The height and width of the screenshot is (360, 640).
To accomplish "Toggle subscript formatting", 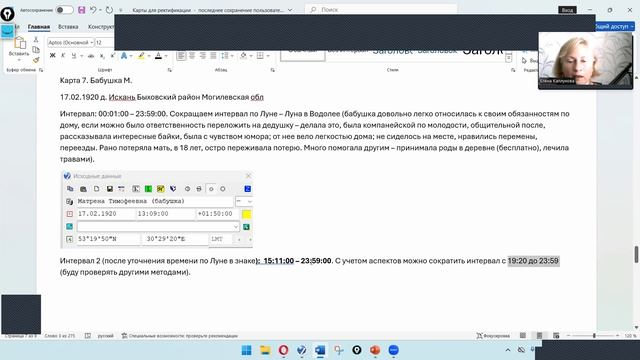I will (102, 56).
